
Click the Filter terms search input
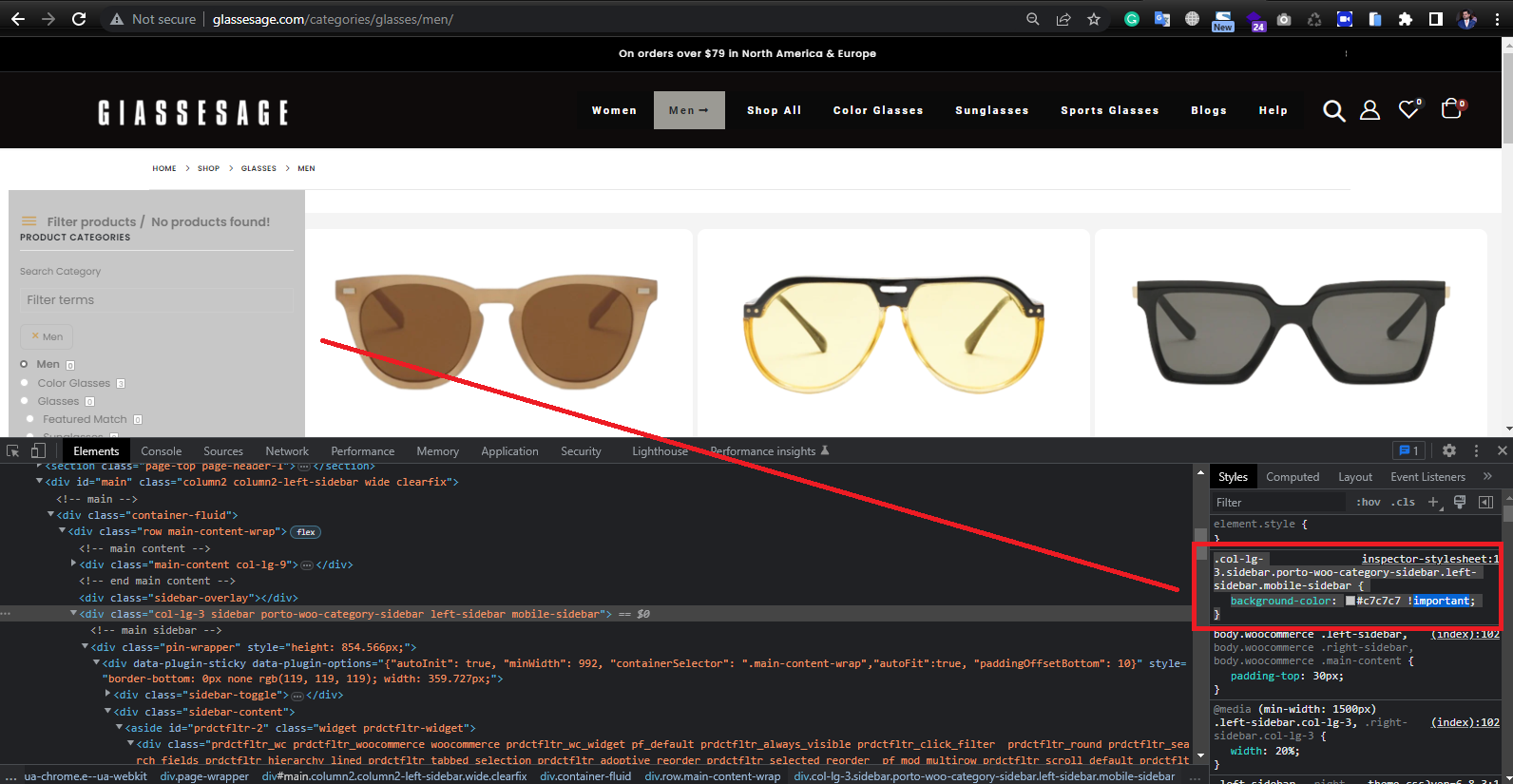point(157,299)
